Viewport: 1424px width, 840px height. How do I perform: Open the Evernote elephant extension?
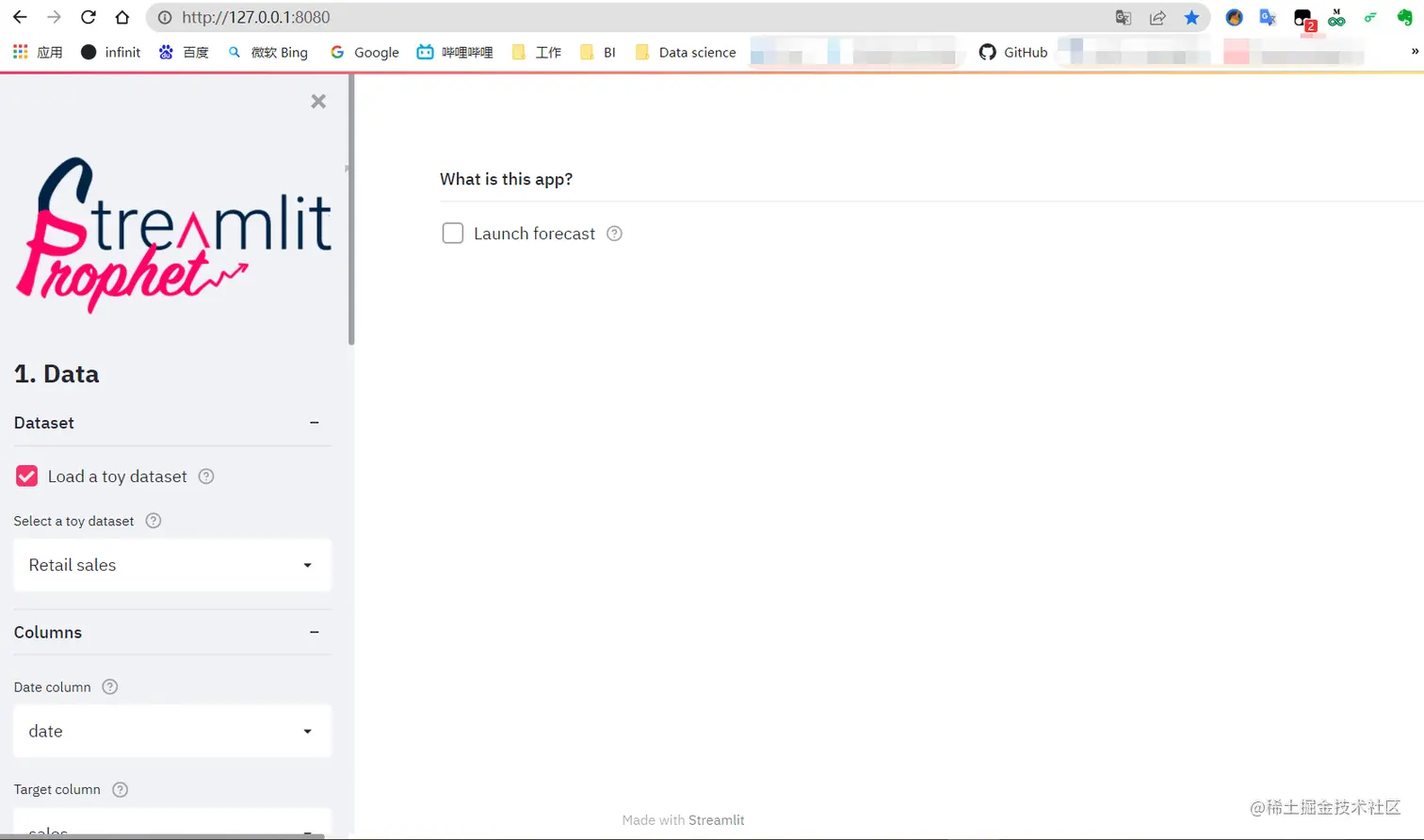(x=1404, y=17)
